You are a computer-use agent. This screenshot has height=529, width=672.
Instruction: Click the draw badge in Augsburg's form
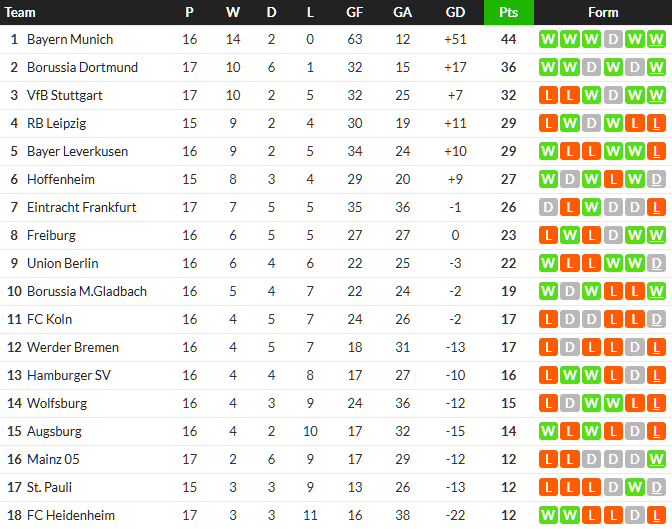pyautogui.click(x=633, y=431)
